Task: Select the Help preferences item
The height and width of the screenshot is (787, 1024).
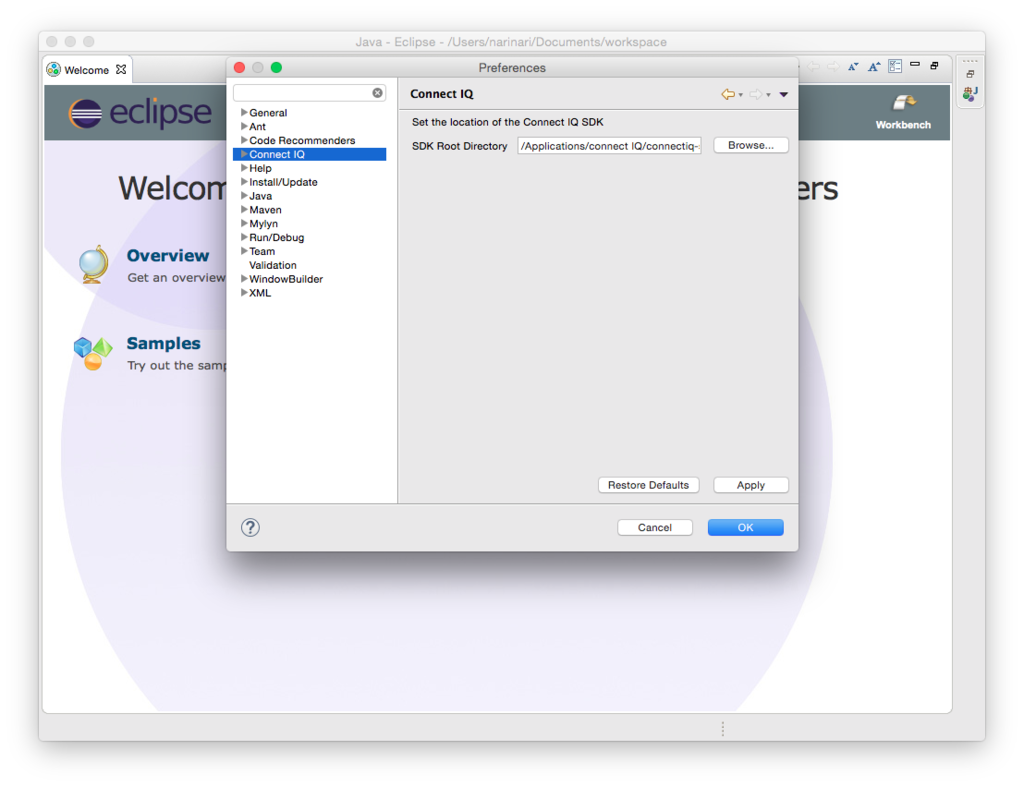Action: pyautogui.click(x=260, y=168)
